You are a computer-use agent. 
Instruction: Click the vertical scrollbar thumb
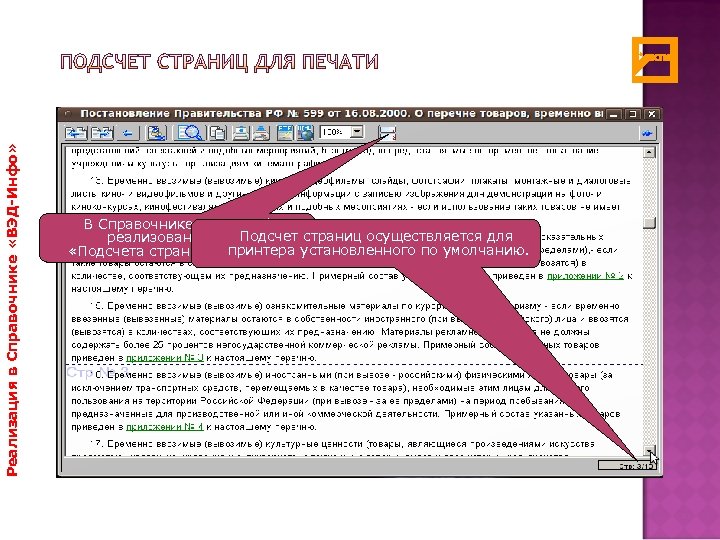[649, 223]
